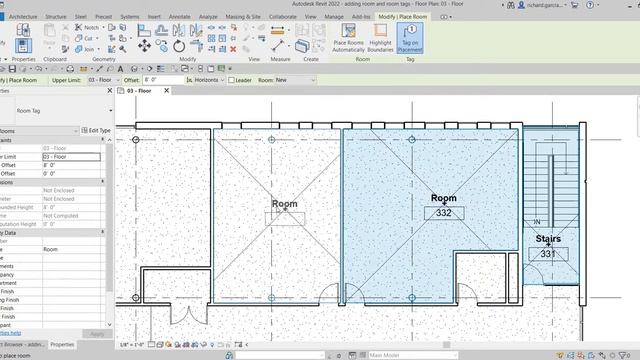Screen dimensions: 640x360
Task: Toggle the Leader checkbox
Action: [x=231, y=80]
